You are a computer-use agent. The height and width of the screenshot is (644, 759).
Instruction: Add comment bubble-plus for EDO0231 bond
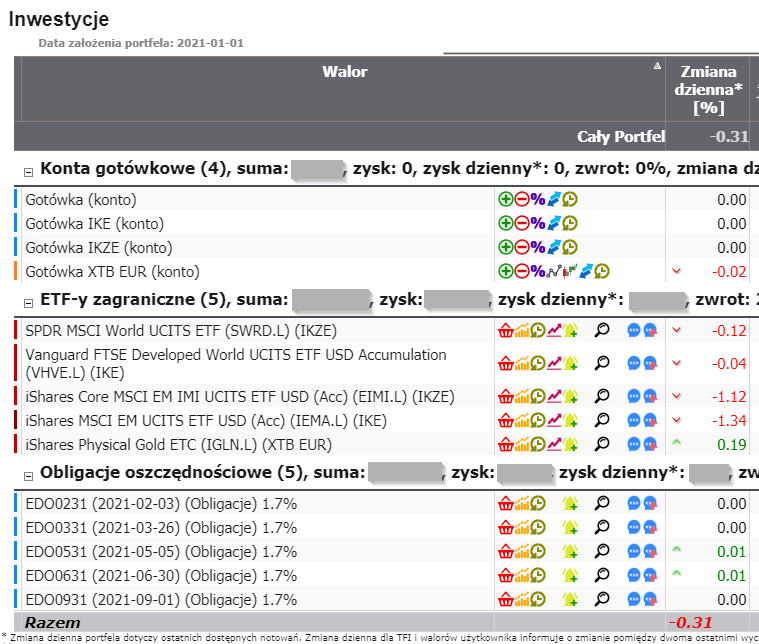(x=650, y=504)
